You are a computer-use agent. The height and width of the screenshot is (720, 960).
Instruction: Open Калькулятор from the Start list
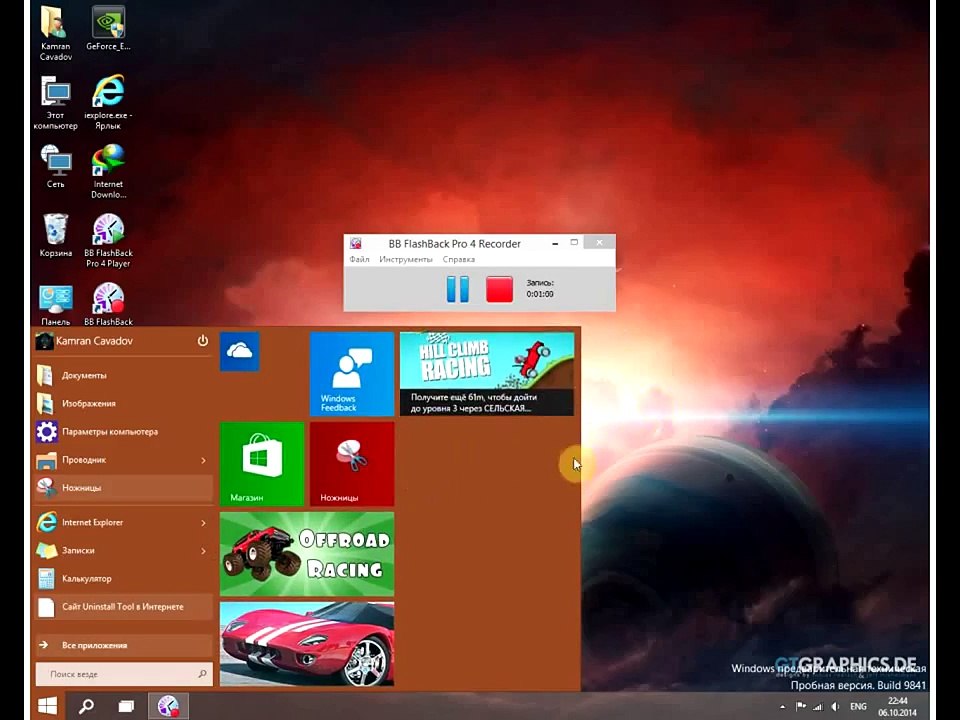tap(124, 579)
